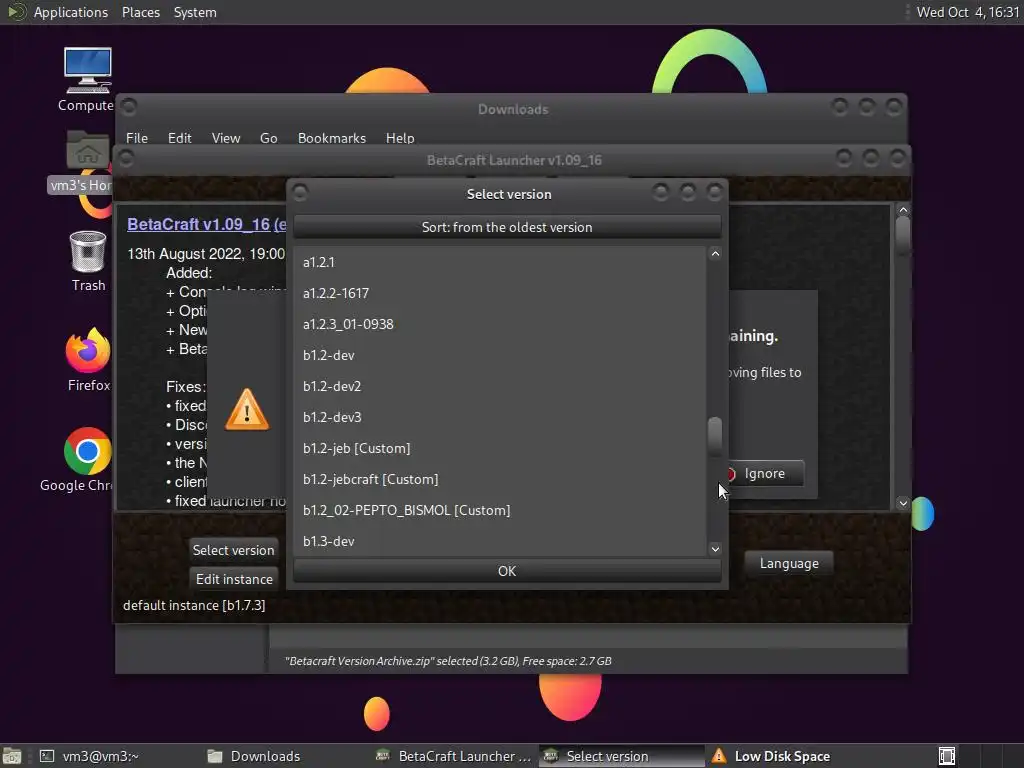Click the clock showing Wed Oct 4
The image size is (1024, 768).
[967, 12]
